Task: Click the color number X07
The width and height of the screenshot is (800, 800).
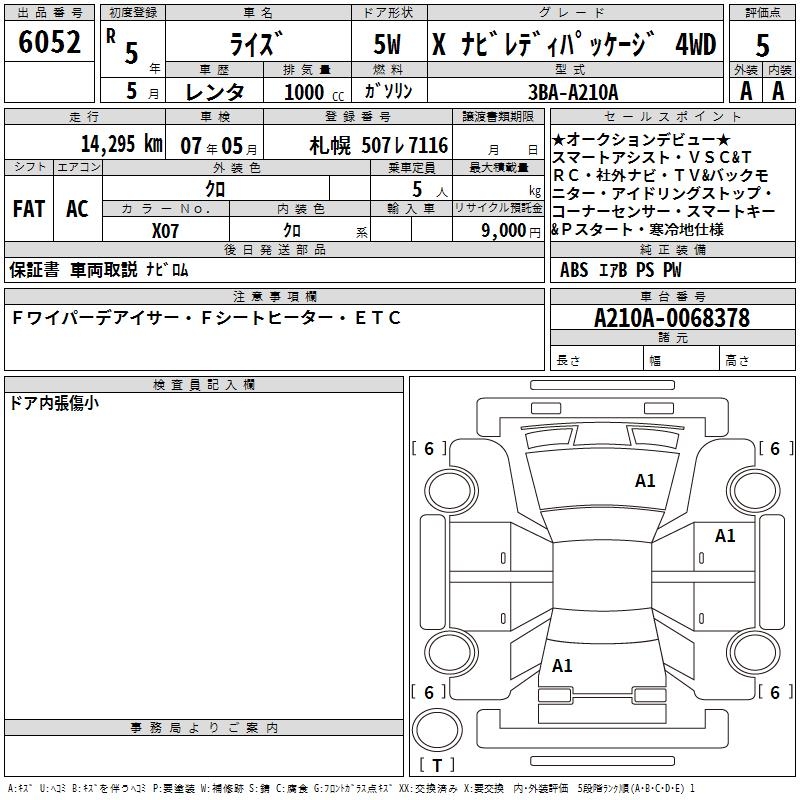Action: (x=165, y=230)
